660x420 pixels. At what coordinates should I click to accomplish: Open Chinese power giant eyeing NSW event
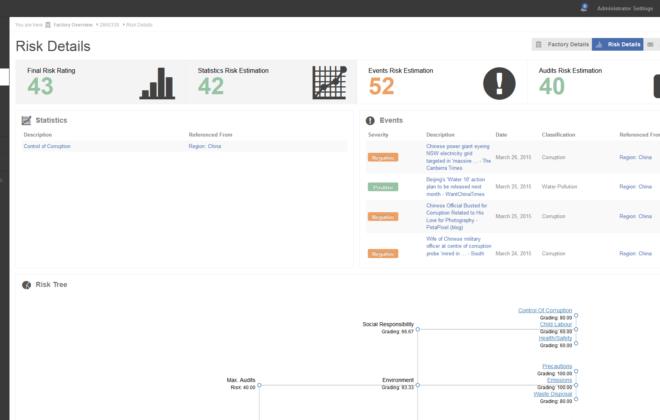pyautogui.click(x=458, y=157)
